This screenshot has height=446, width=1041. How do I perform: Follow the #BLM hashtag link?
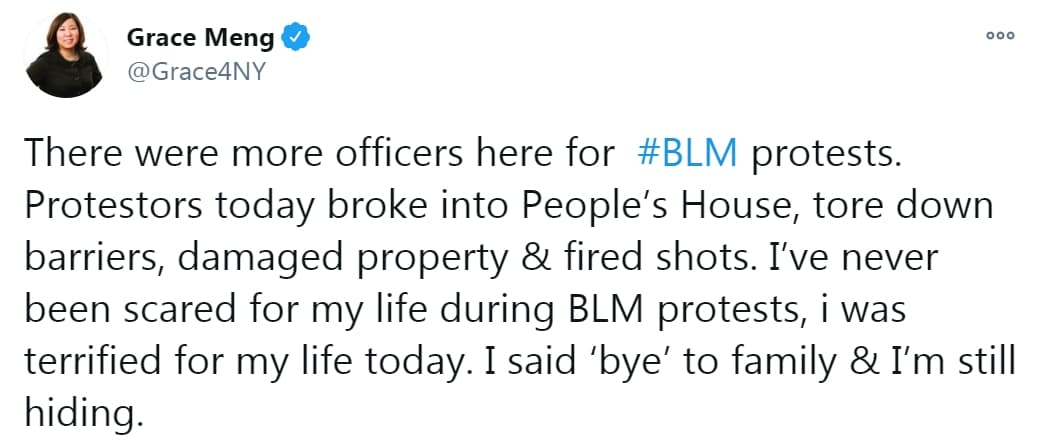point(686,154)
